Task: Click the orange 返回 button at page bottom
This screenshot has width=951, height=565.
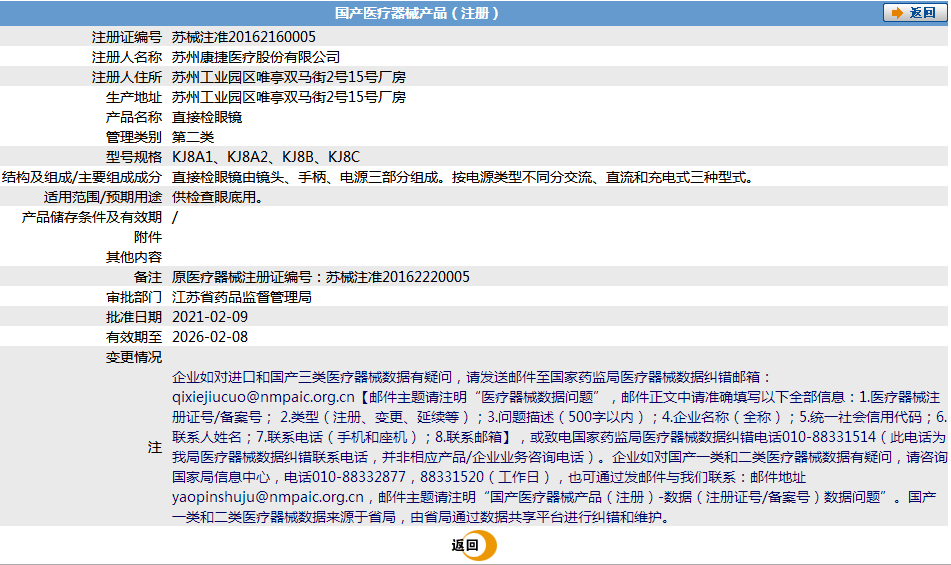Action: click(474, 545)
